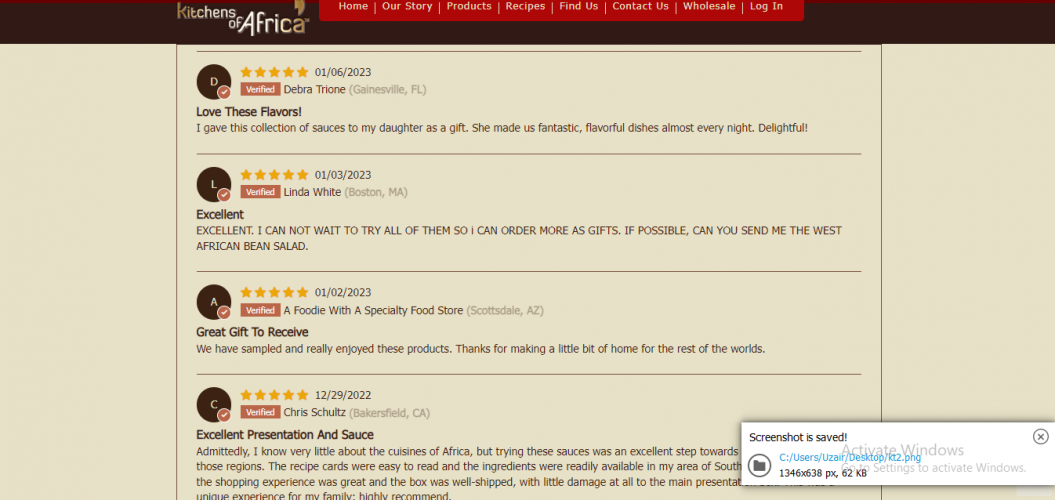Viewport: 1055px width, 500px height.
Task: Click the Verified badge next to Chris Schultz
Action: (x=260, y=413)
